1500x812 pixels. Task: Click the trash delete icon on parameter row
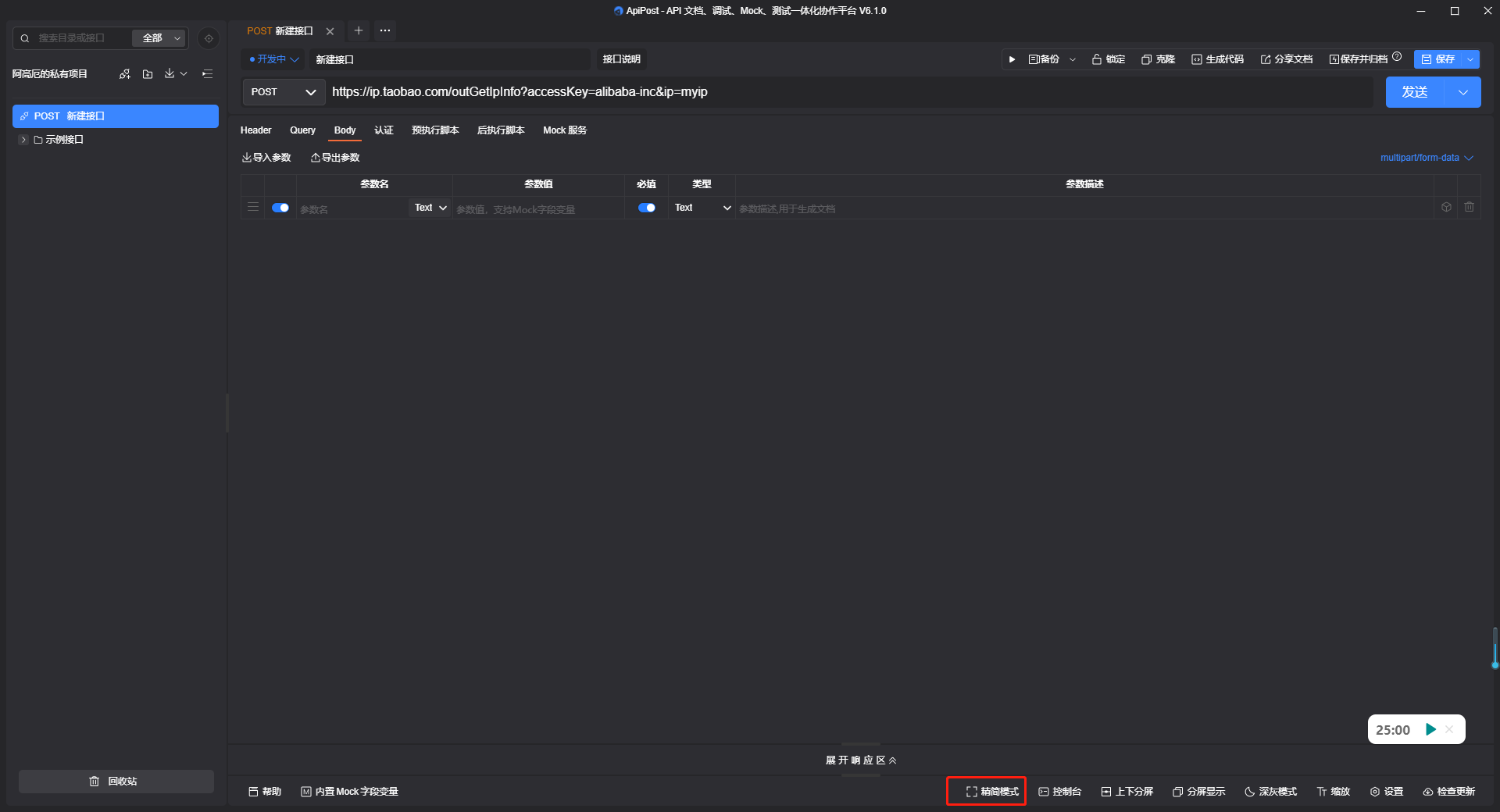[1470, 208]
